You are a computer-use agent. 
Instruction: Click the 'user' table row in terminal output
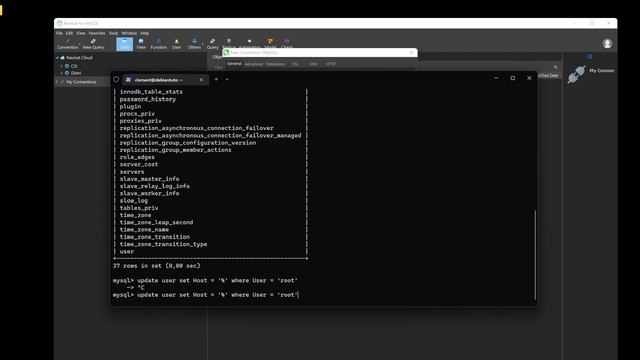click(x=127, y=251)
